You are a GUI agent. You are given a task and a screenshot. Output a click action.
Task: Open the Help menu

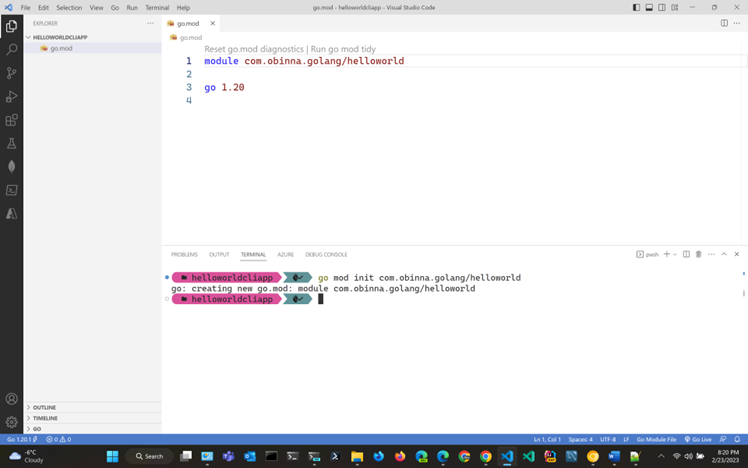tap(183, 8)
